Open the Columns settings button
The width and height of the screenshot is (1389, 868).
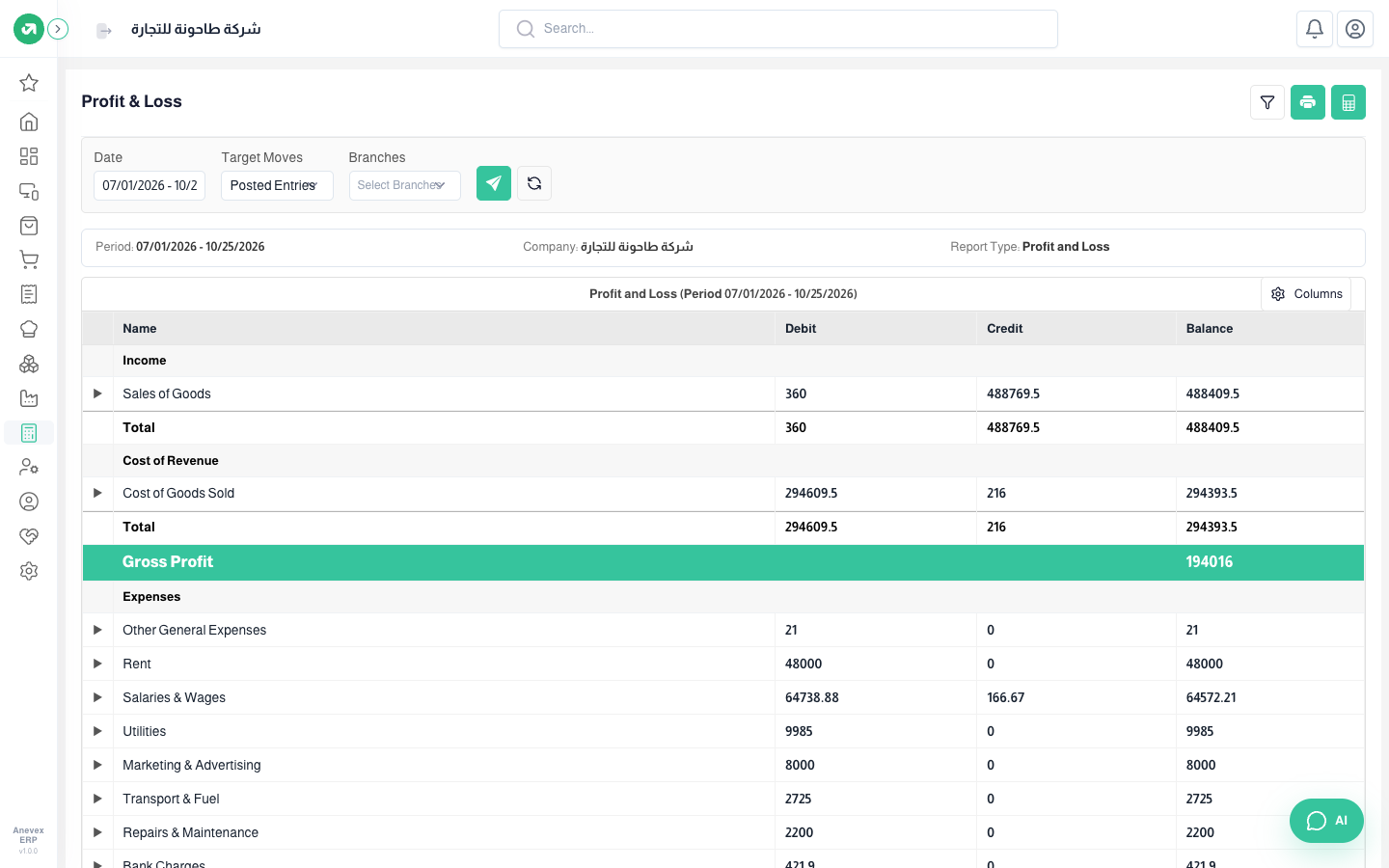pos(1306,294)
